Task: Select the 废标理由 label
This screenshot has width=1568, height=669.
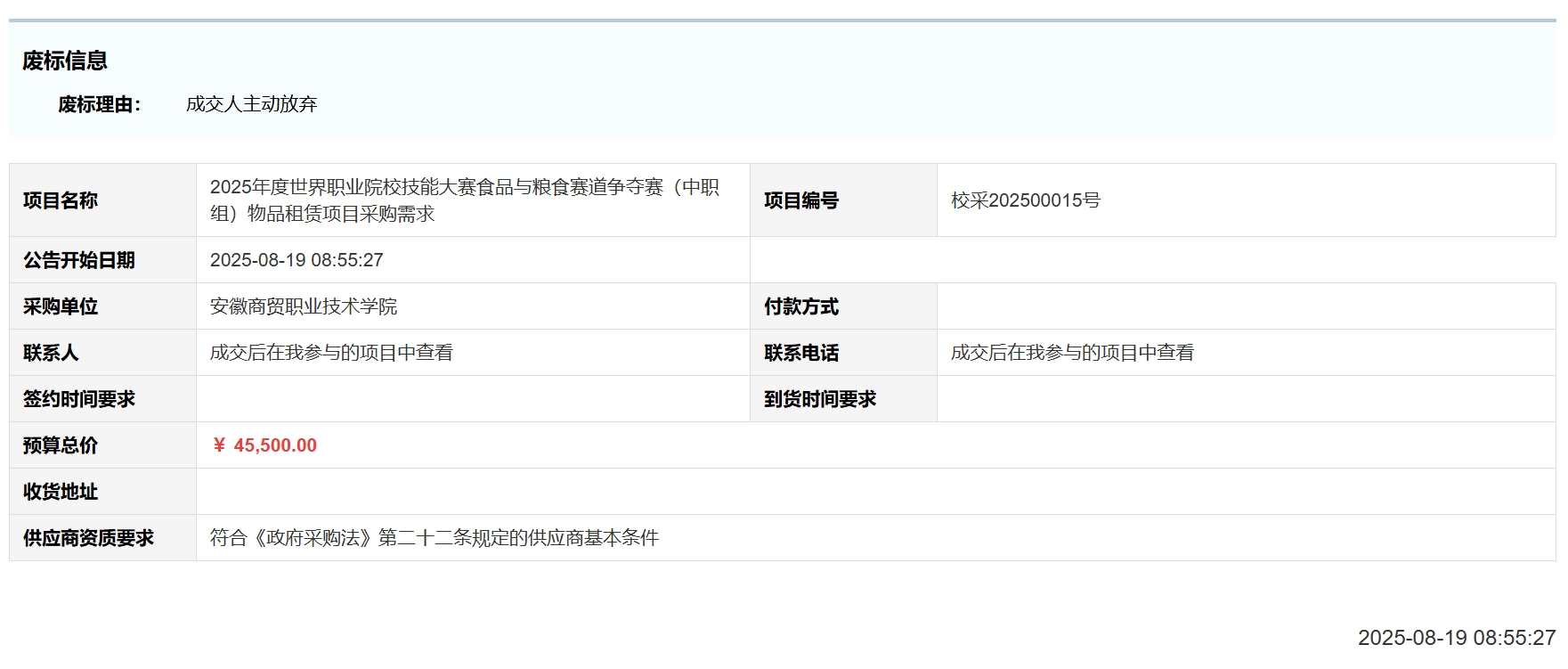Action: point(99,104)
